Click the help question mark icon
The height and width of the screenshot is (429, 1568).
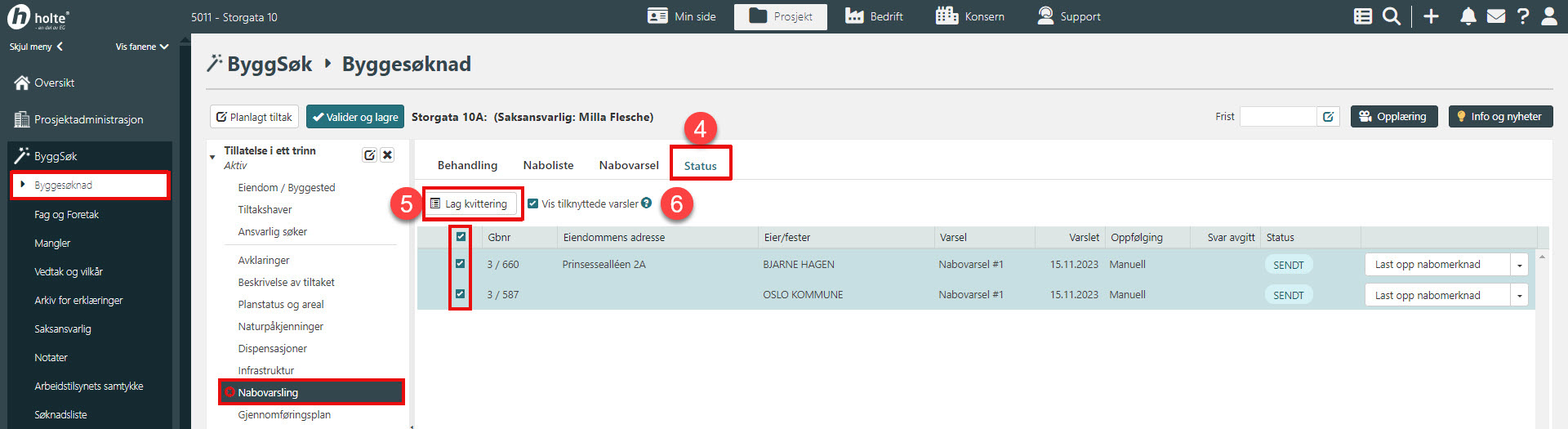[x=1522, y=16]
